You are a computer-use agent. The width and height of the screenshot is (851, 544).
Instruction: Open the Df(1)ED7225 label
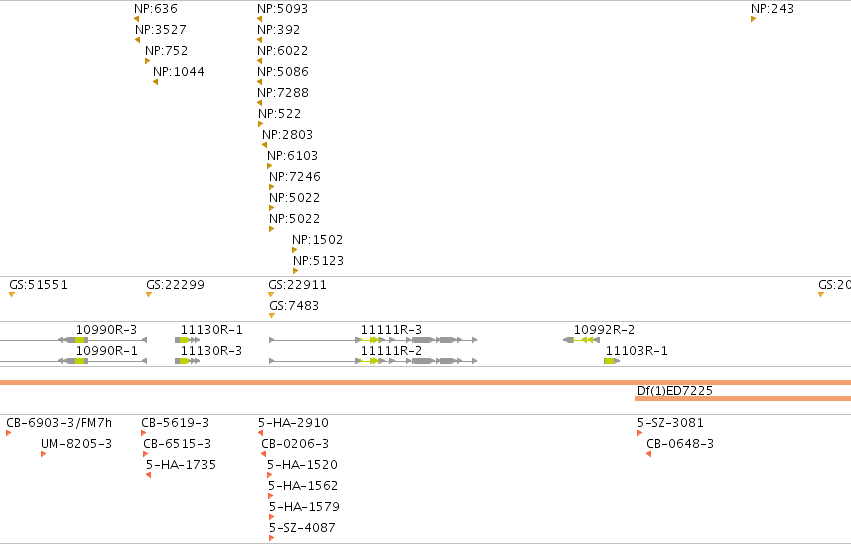coord(675,390)
